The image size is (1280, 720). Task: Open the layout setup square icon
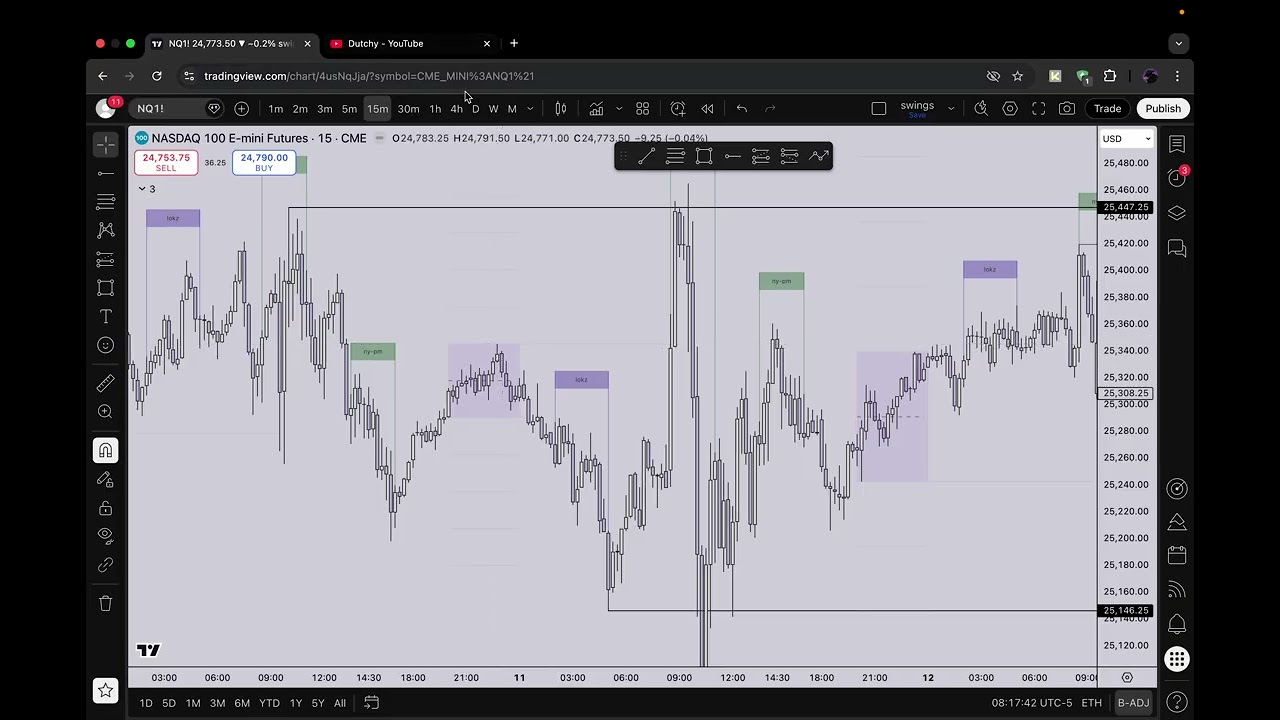click(879, 108)
